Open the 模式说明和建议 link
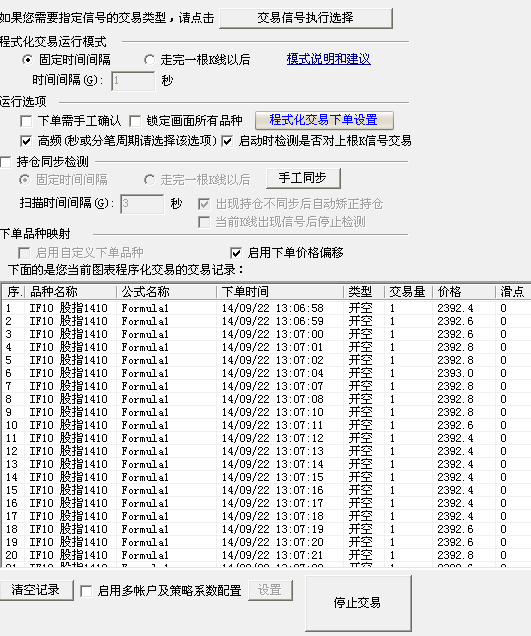Viewport: 531px width, 636px height. coord(328,59)
